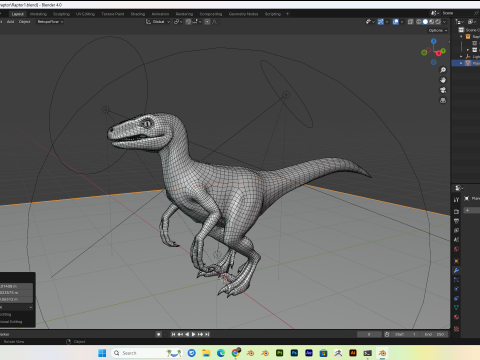Open the World properties tab
The image size is (480, 360).
pyautogui.click(x=456, y=249)
